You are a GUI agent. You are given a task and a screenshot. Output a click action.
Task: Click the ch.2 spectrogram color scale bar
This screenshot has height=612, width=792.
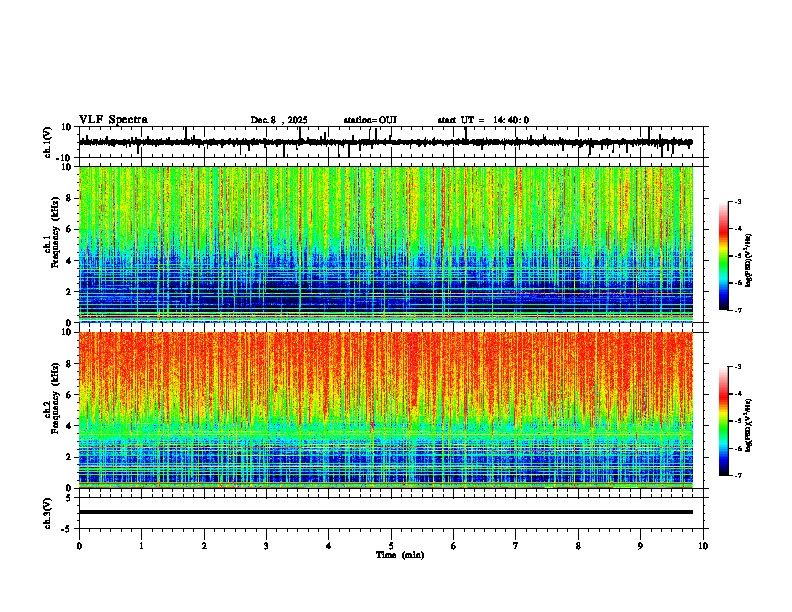point(723,421)
